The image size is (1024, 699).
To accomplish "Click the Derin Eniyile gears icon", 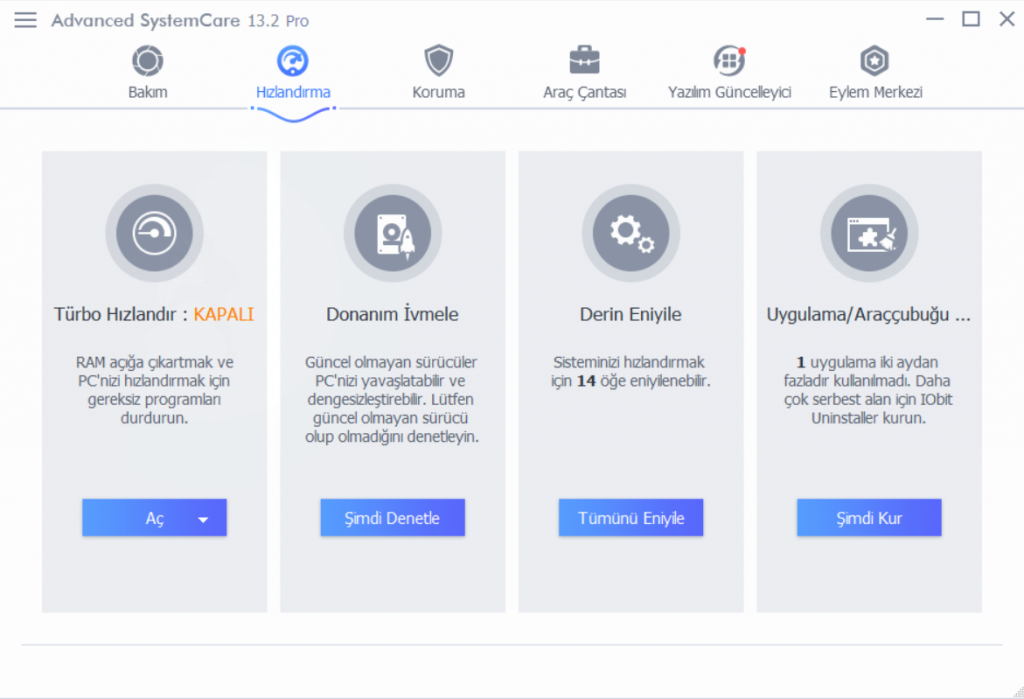I will coord(631,233).
